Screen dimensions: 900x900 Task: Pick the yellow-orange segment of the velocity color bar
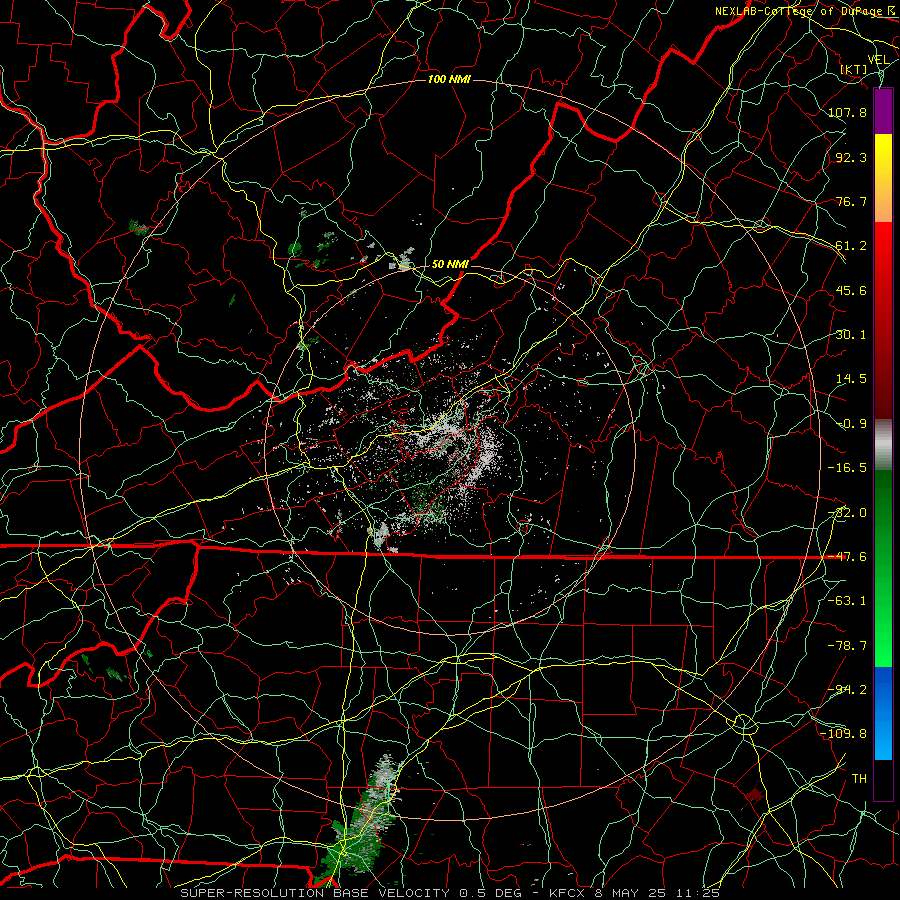(x=883, y=178)
